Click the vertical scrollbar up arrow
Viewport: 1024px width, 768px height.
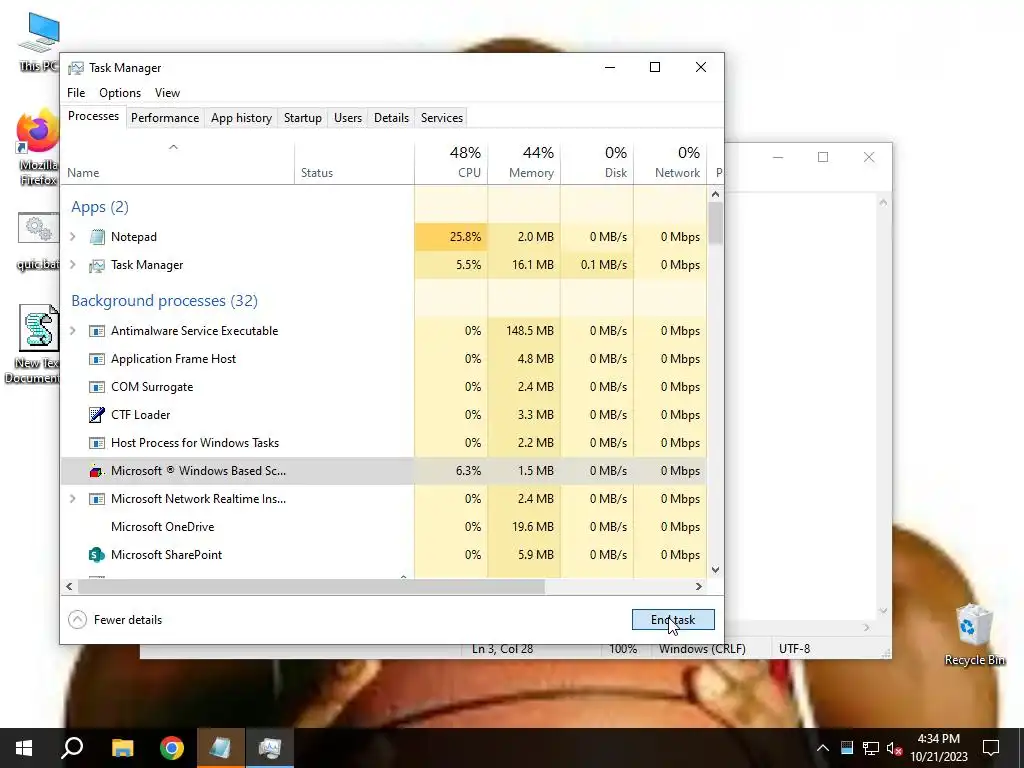[x=715, y=194]
